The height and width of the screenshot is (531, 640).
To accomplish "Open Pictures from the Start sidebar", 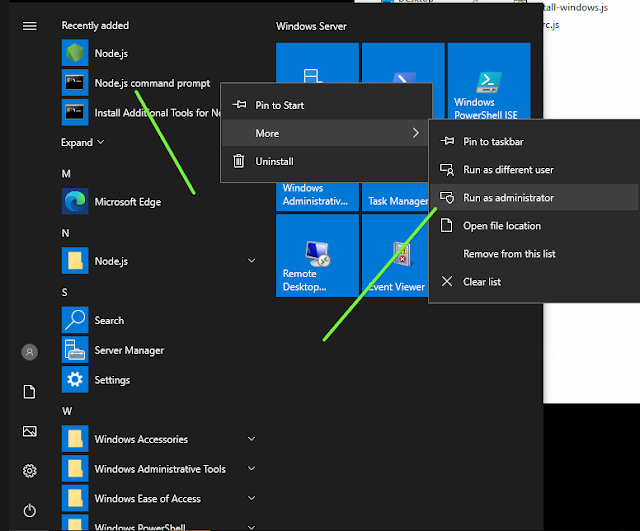I will pos(29,431).
